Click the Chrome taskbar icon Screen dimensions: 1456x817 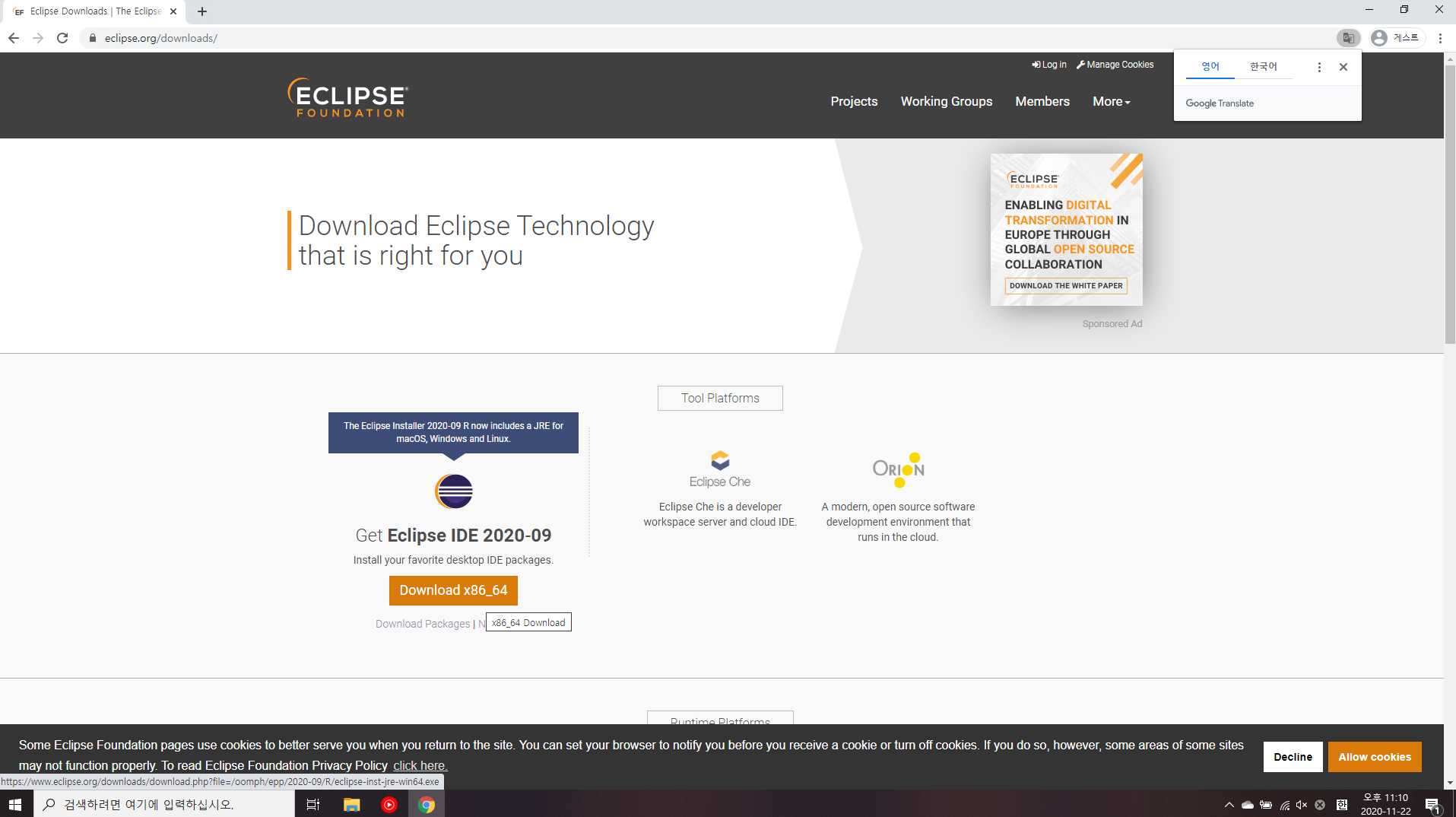(427, 804)
